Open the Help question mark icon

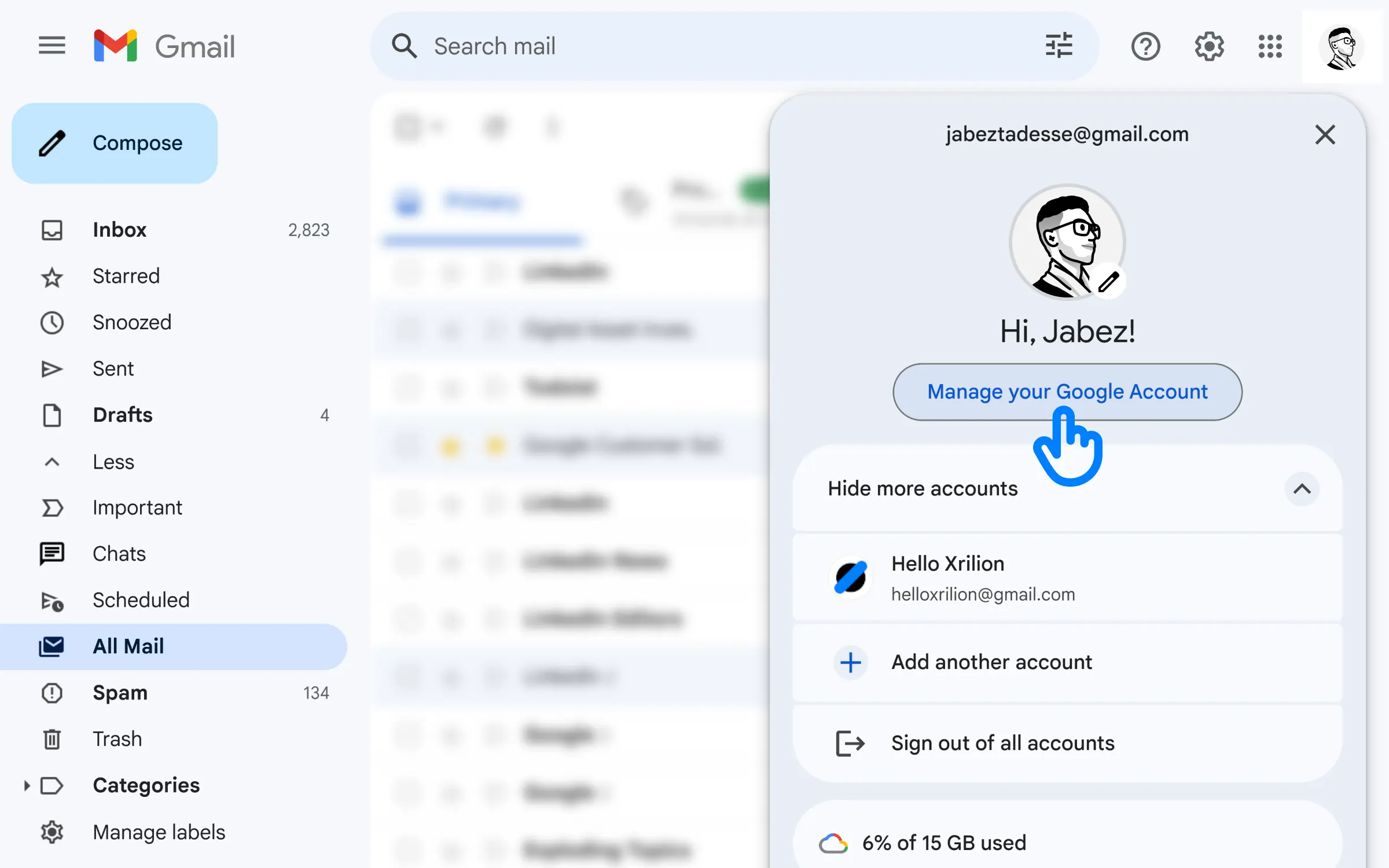(x=1145, y=46)
